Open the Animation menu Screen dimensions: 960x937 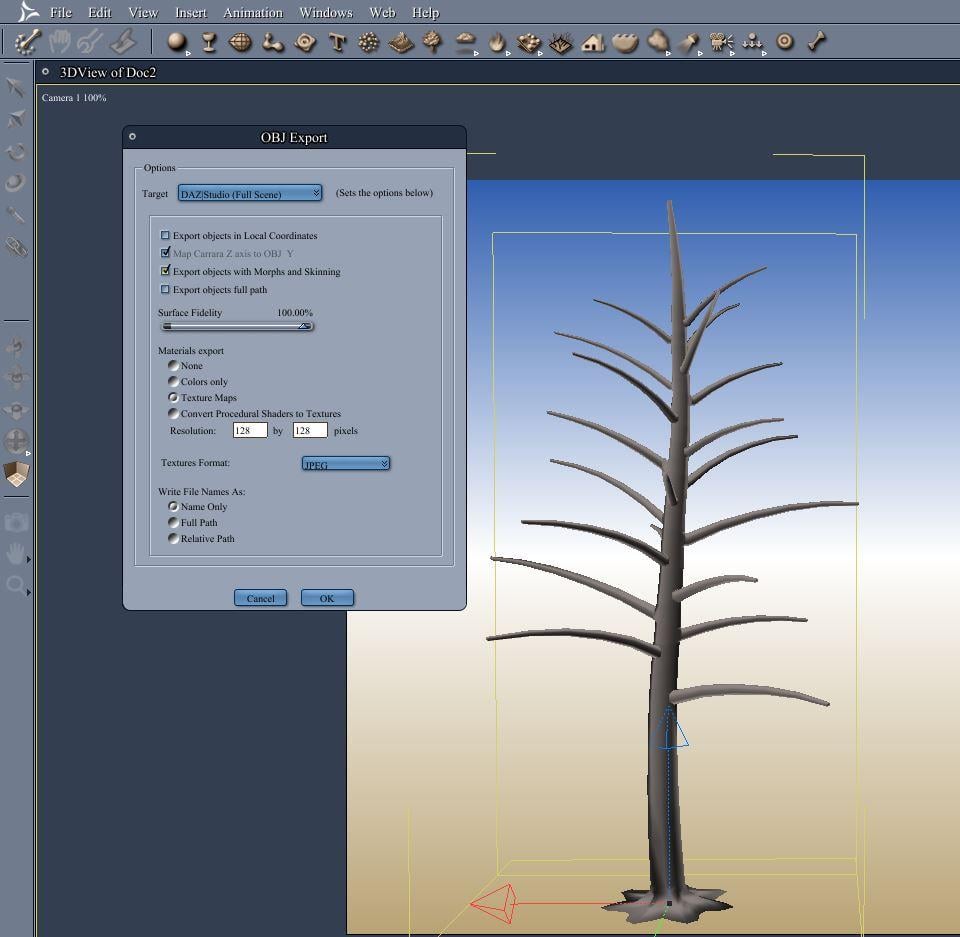252,13
